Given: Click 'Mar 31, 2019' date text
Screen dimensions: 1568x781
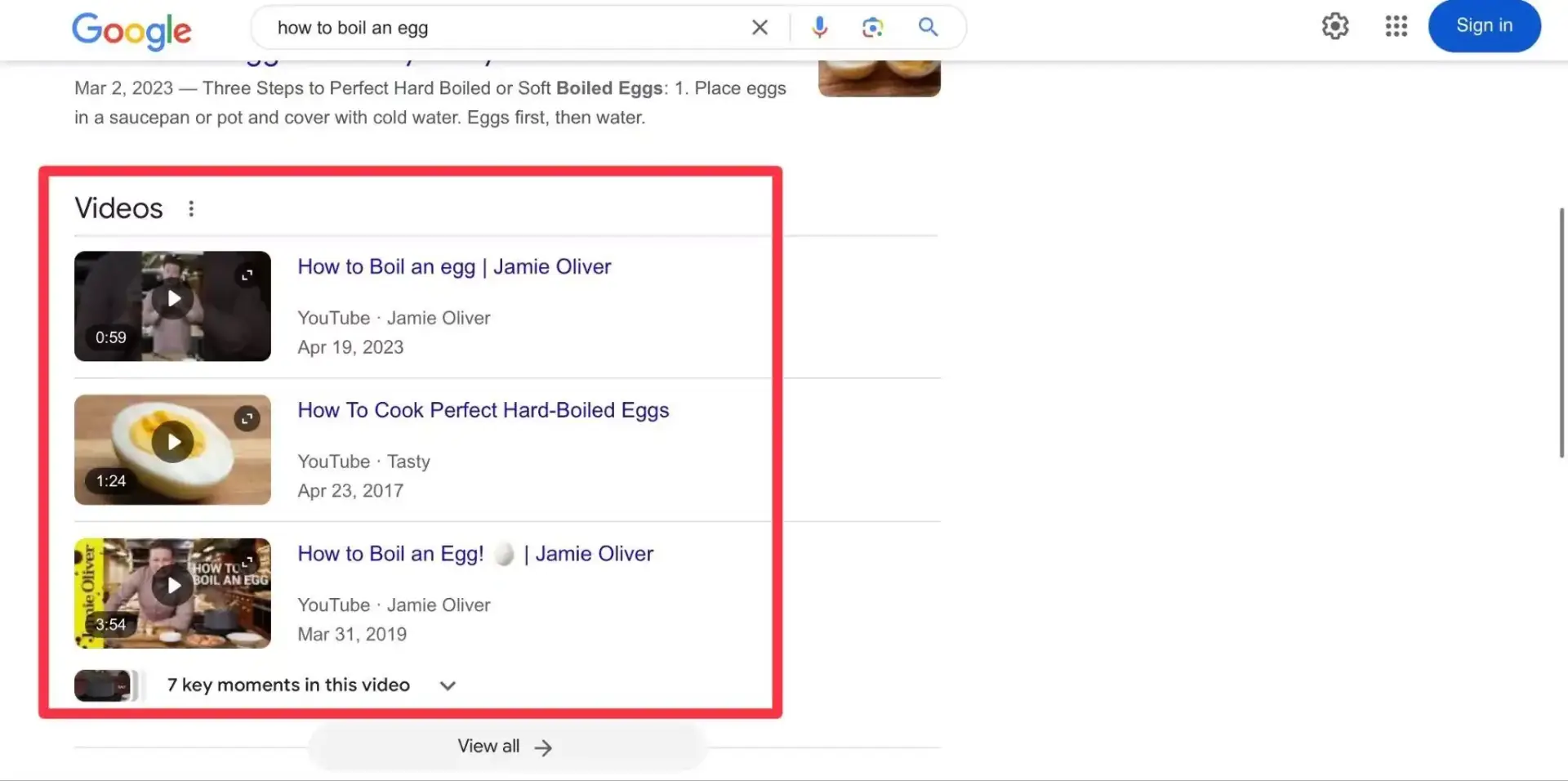Looking at the screenshot, I should (352, 635).
